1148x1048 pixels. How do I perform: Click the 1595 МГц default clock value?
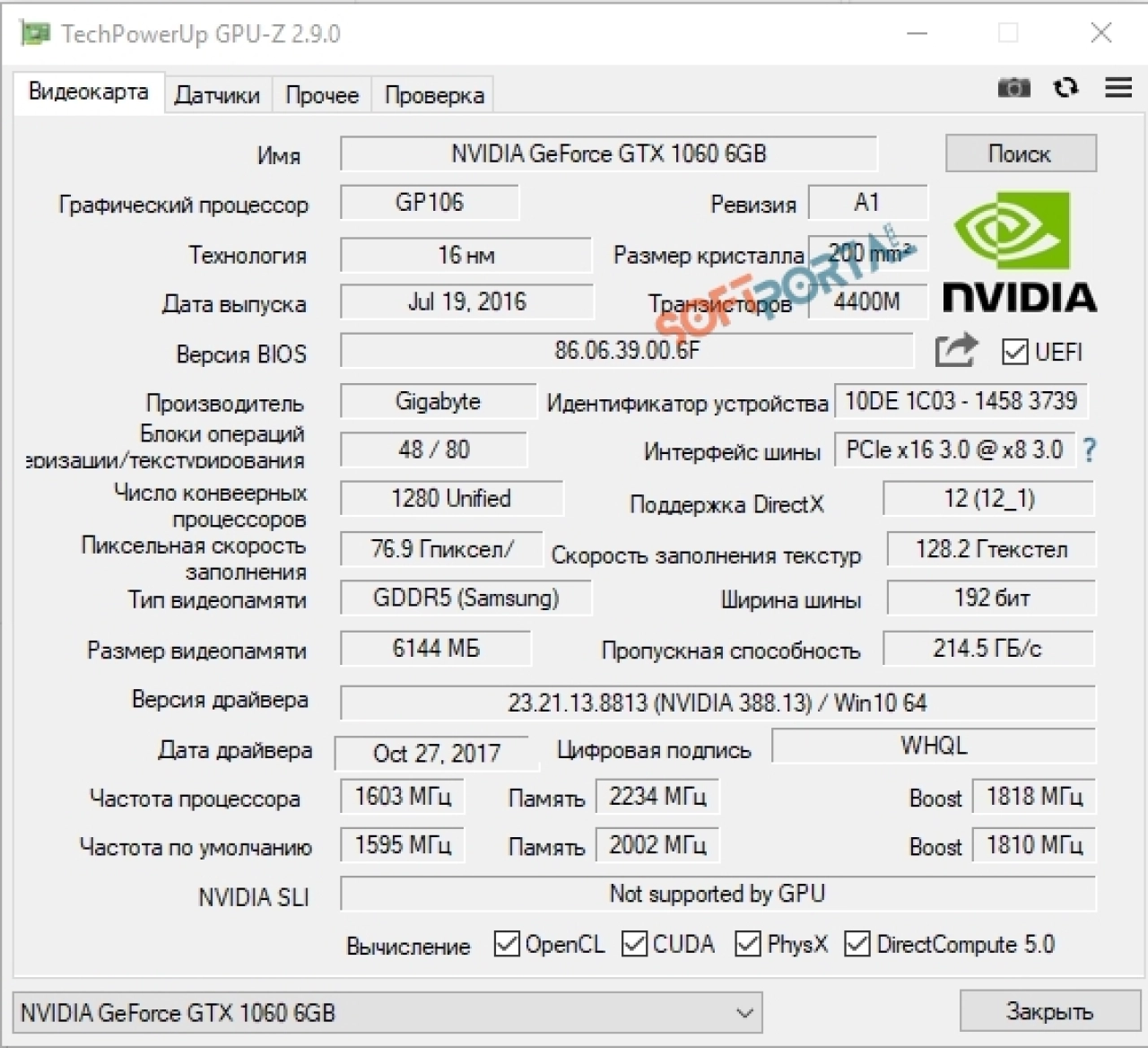[x=403, y=844]
